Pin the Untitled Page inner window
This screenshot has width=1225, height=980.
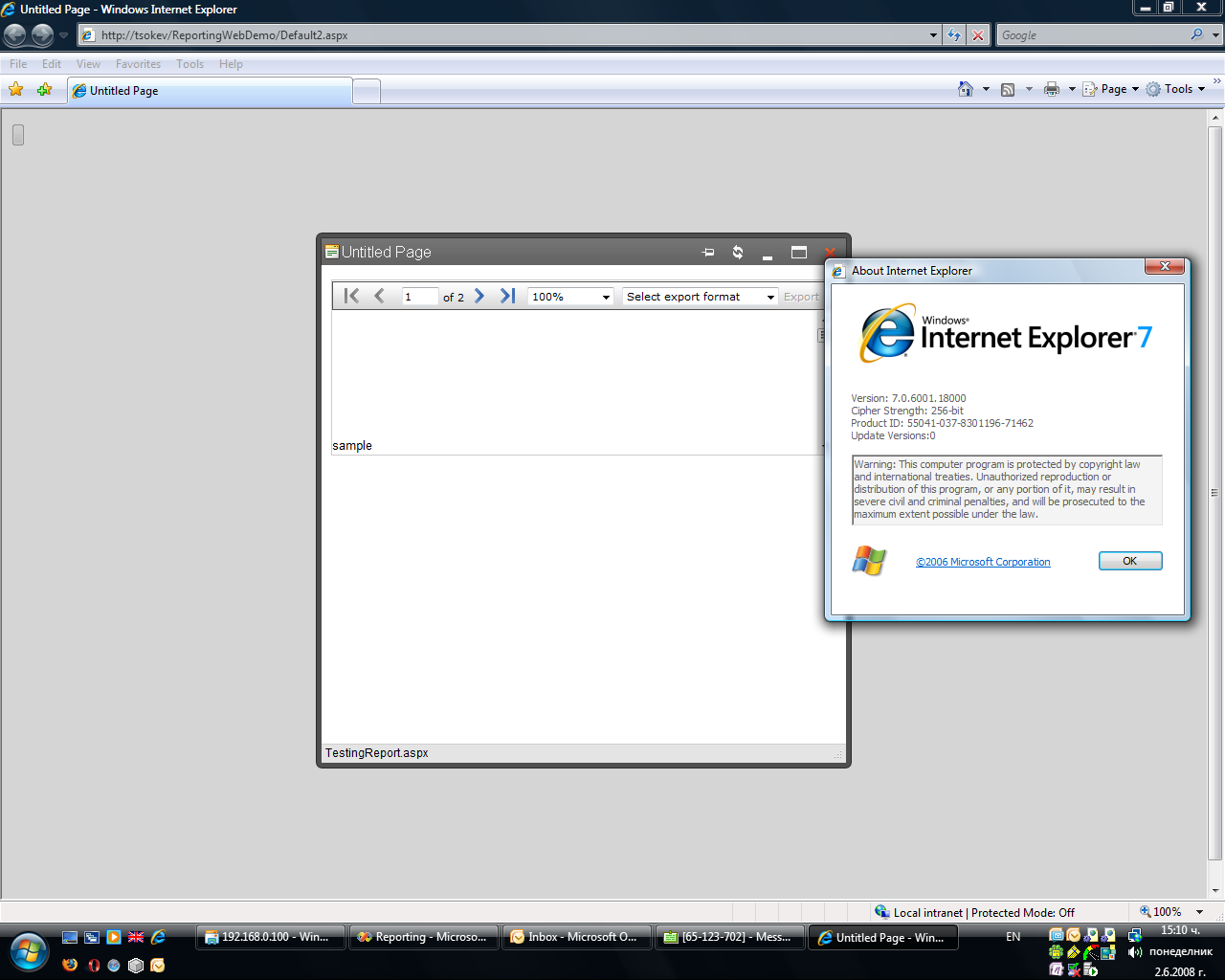[x=708, y=253]
